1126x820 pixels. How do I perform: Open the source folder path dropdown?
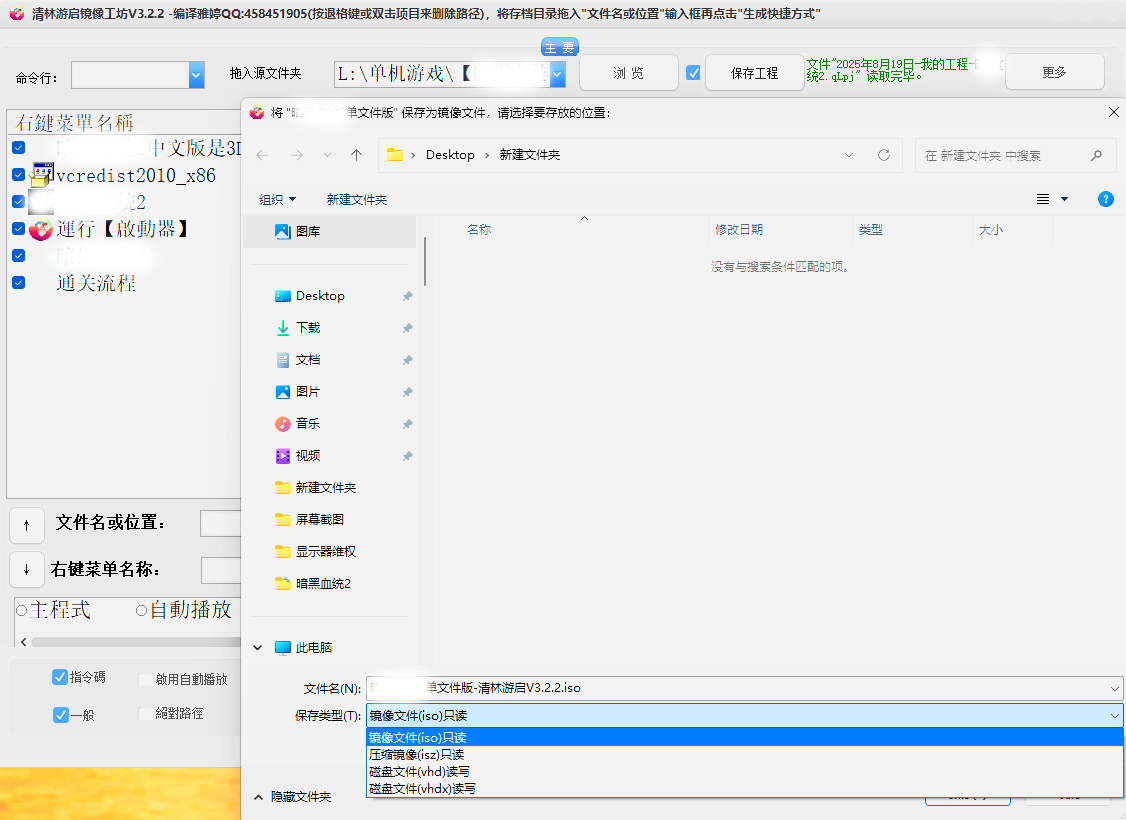click(557, 74)
